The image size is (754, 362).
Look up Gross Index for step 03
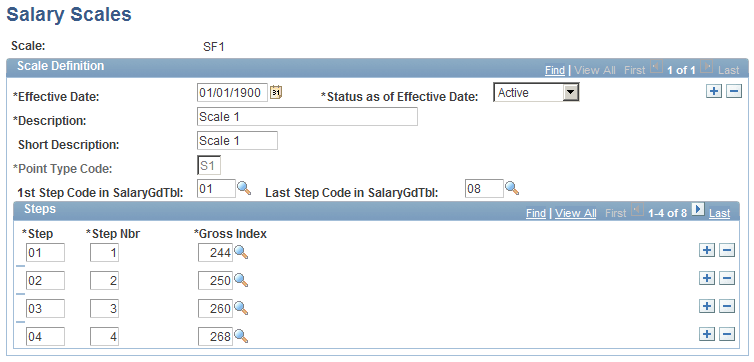(241, 308)
